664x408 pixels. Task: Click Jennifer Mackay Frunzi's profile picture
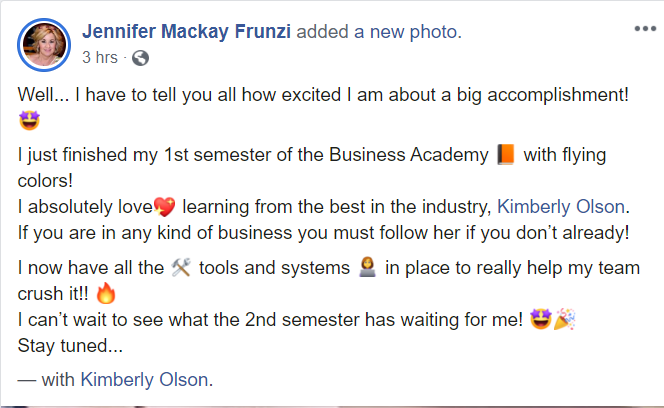point(43,44)
